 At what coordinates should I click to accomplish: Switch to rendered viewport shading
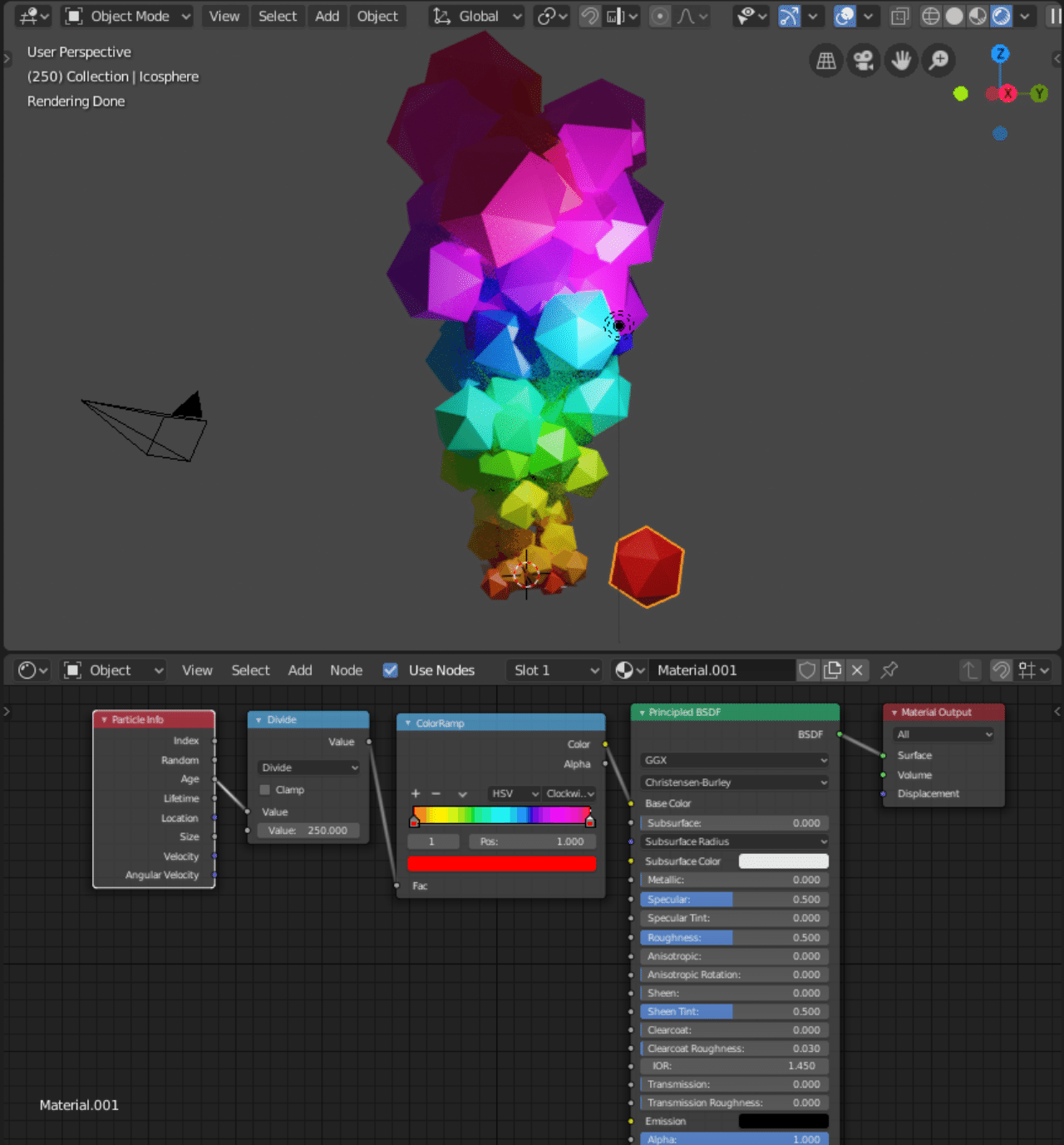1001,16
